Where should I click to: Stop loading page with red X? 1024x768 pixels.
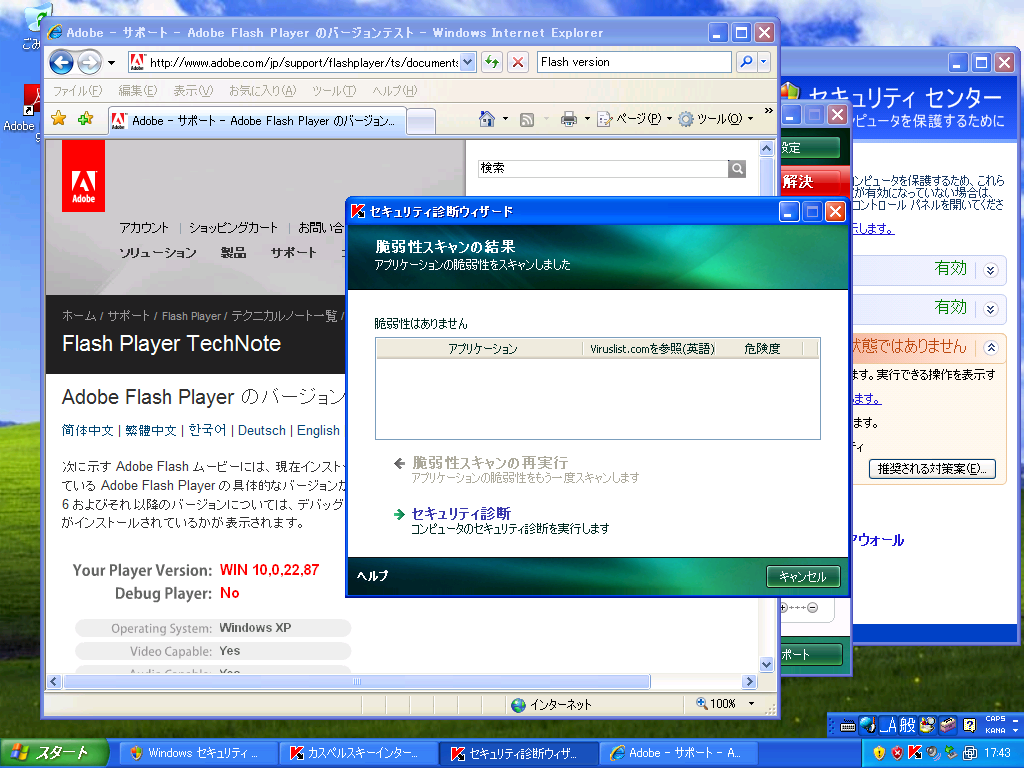(518, 62)
